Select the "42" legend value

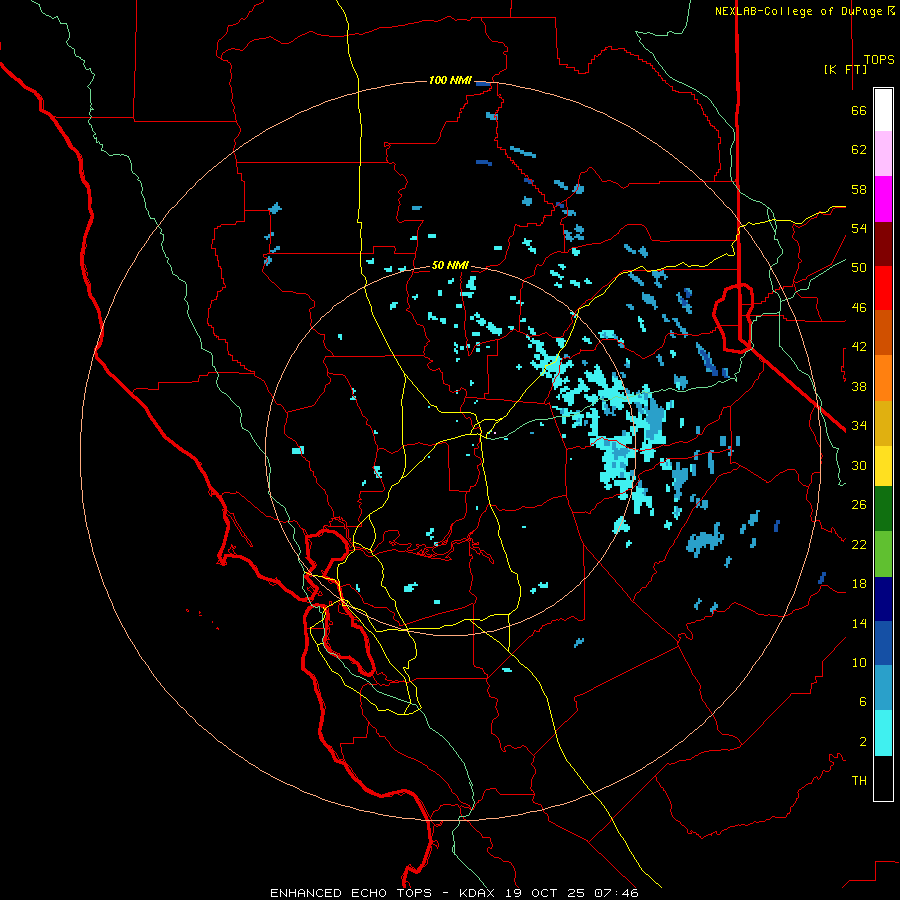(x=859, y=347)
